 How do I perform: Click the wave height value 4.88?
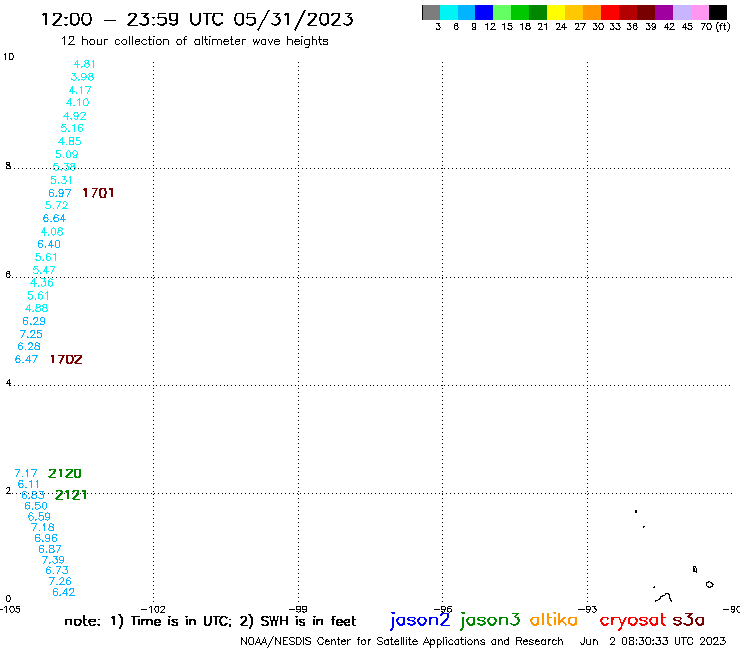(36, 308)
